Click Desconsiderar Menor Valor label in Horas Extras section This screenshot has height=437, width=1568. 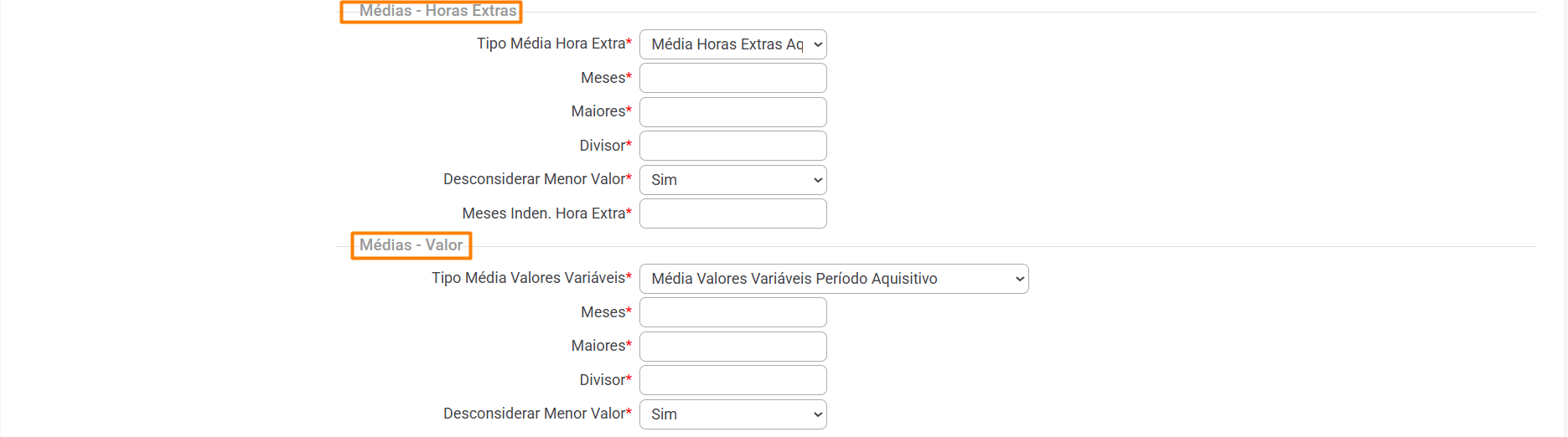click(x=534, y=179)
